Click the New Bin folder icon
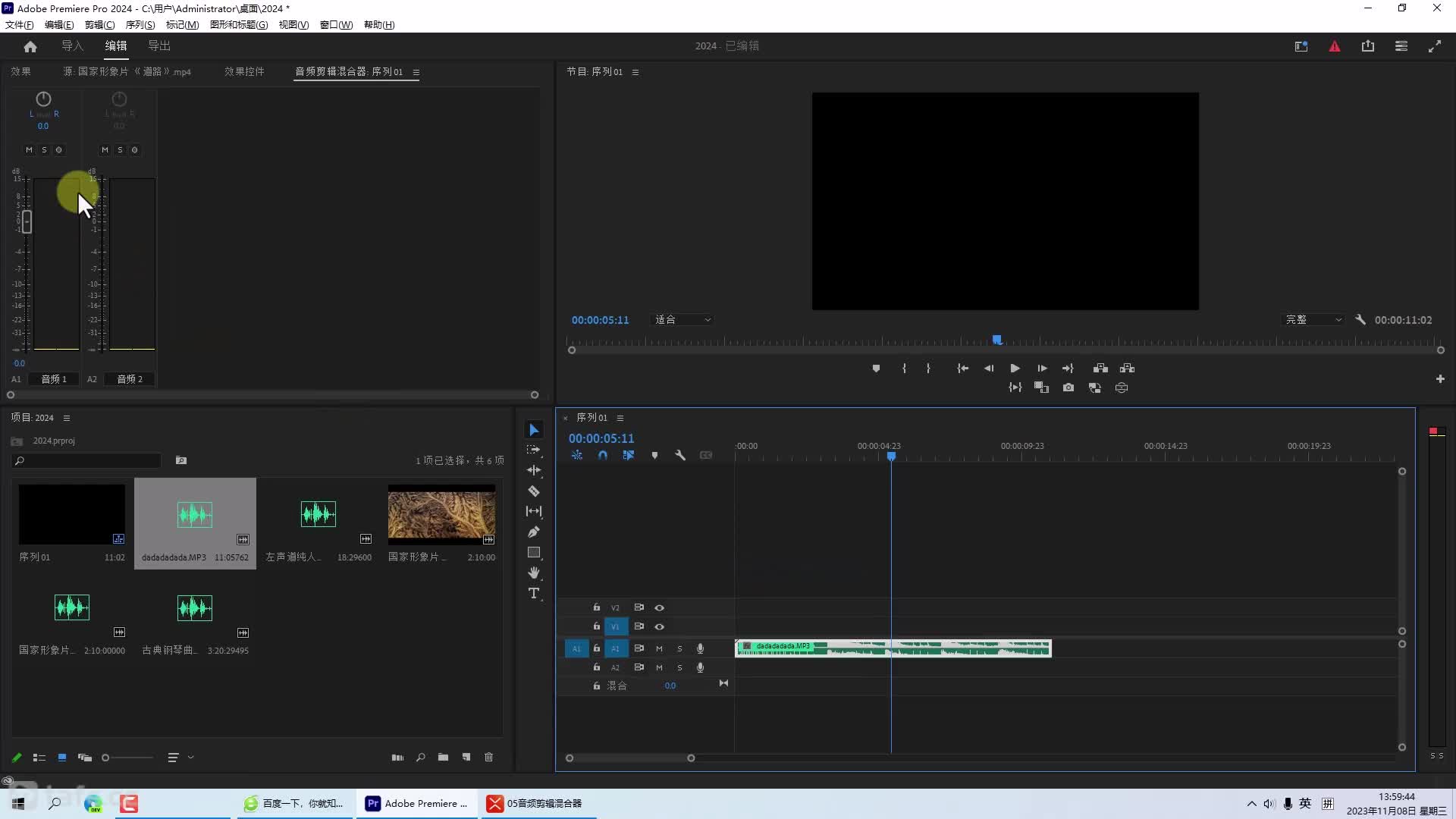Viewport: 1456px width, 819px height. click(x=443, y=758)
